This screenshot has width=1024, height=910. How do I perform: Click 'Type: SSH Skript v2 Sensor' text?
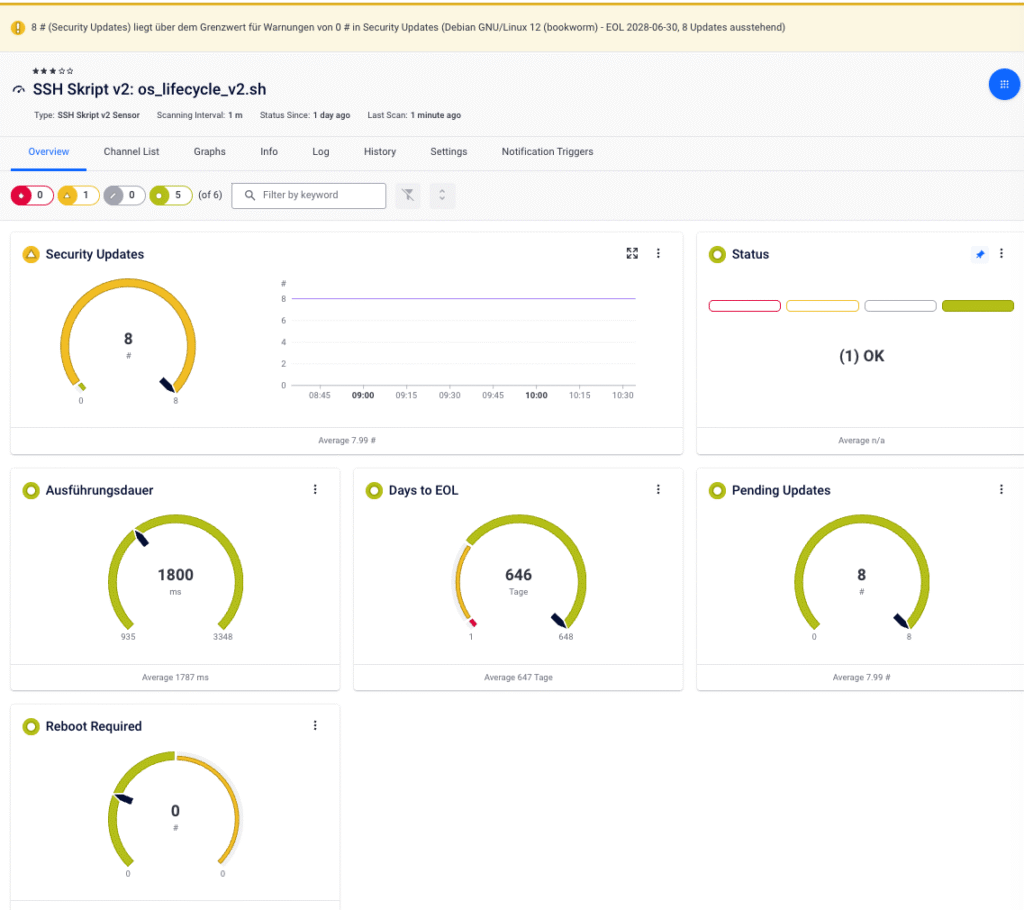87,115
